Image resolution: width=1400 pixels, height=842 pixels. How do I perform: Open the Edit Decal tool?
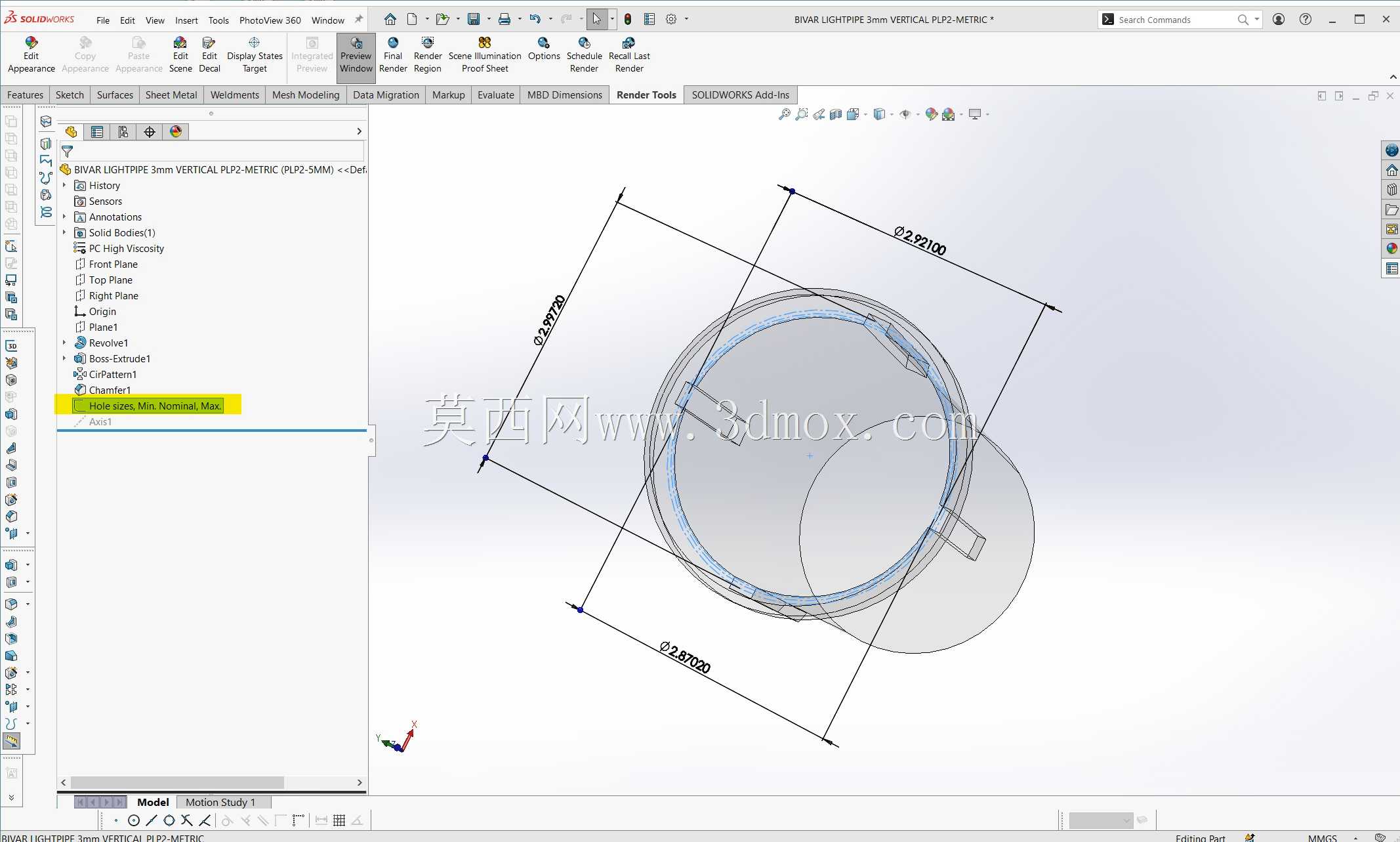click(209, 55)
